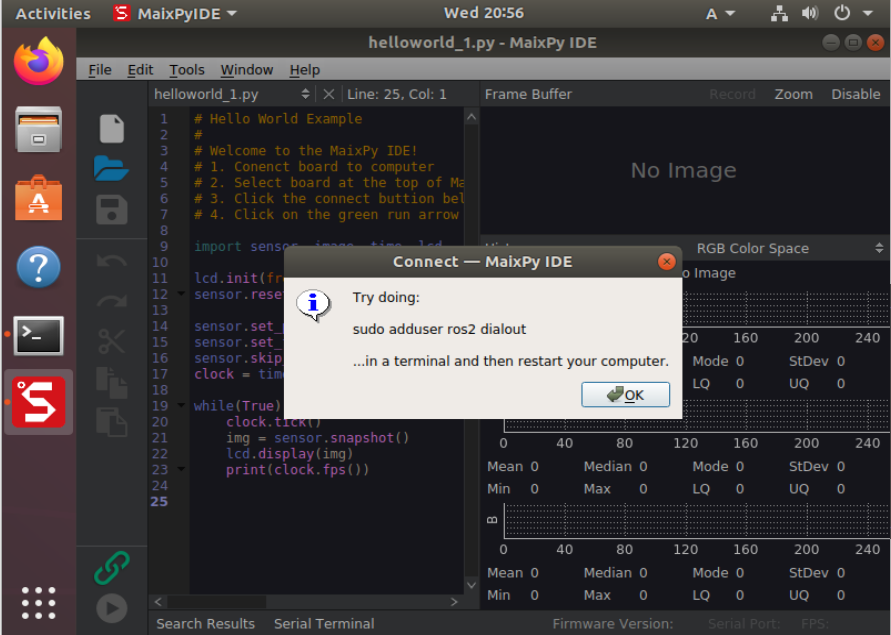Click the Cut scissors icon
The image size is (891, 635).
[x=111, y=341]
